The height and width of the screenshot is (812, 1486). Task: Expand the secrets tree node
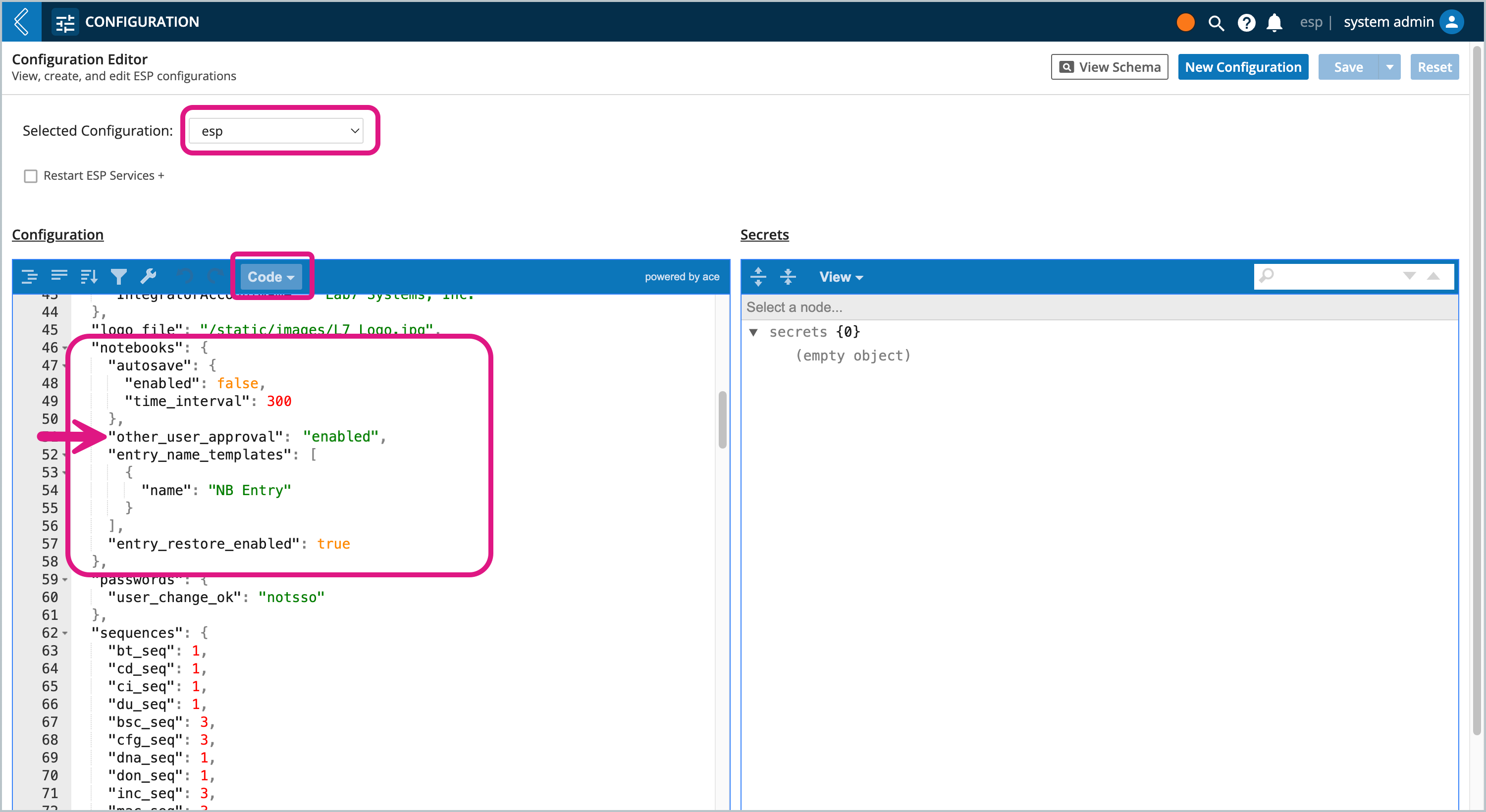(755, 332)
